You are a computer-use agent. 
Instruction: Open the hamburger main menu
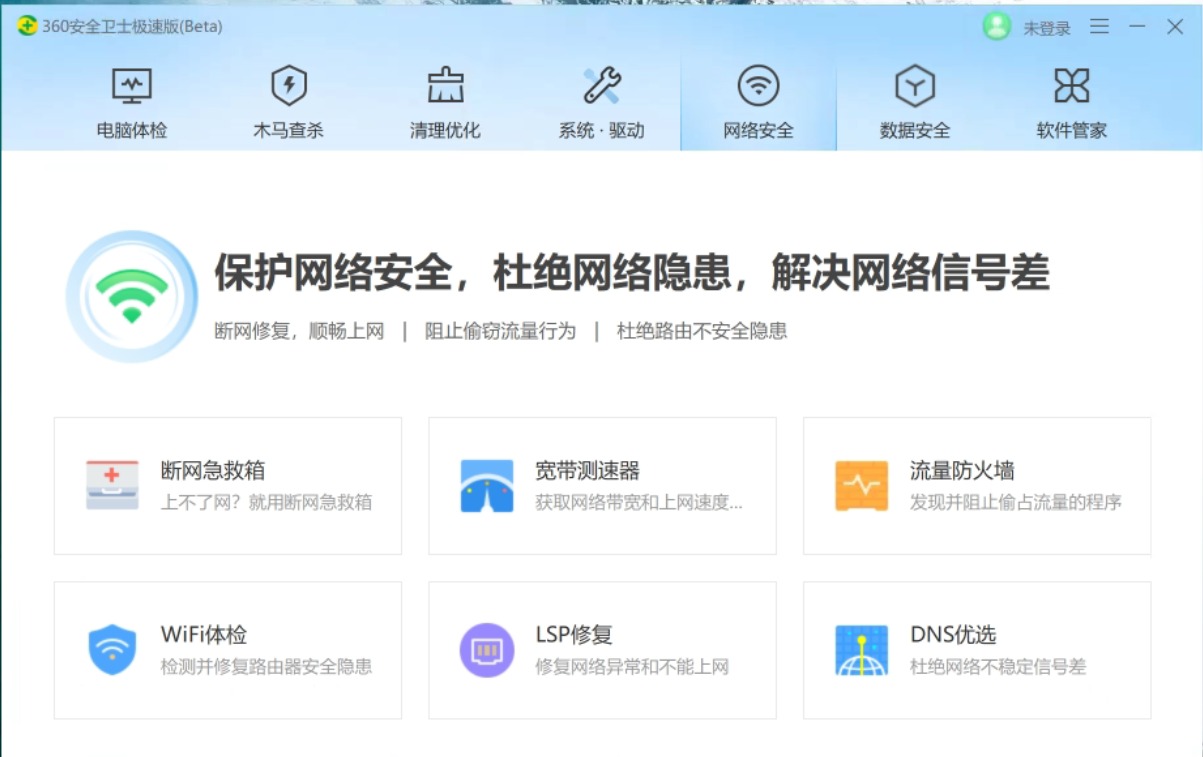tap(1099, 27)
